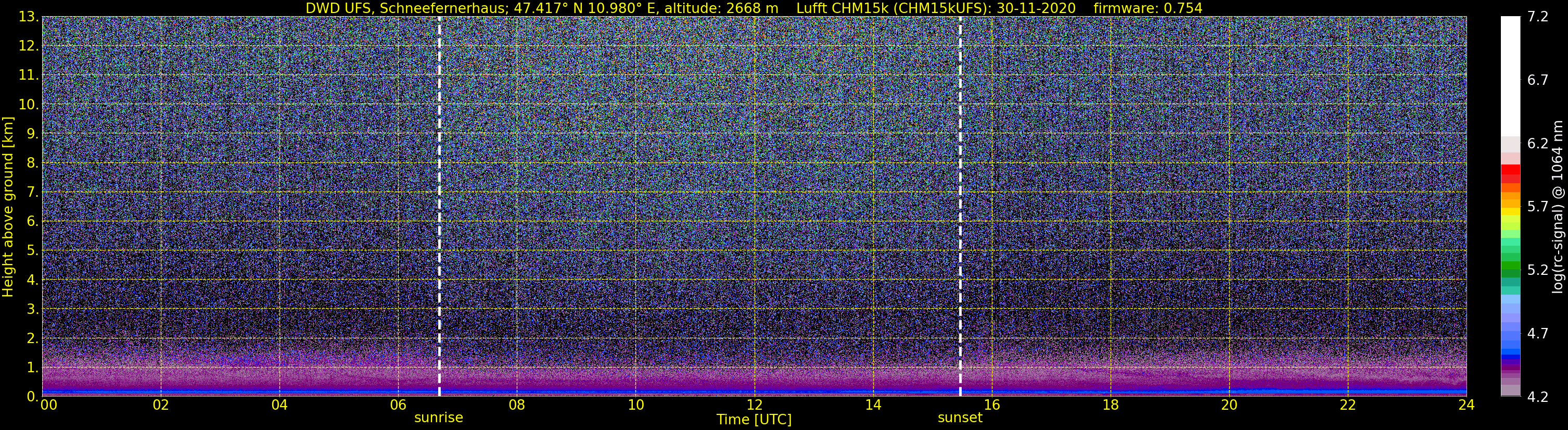Click the time axis tick label 22
1568x430 pixels.
(1348, 405)
